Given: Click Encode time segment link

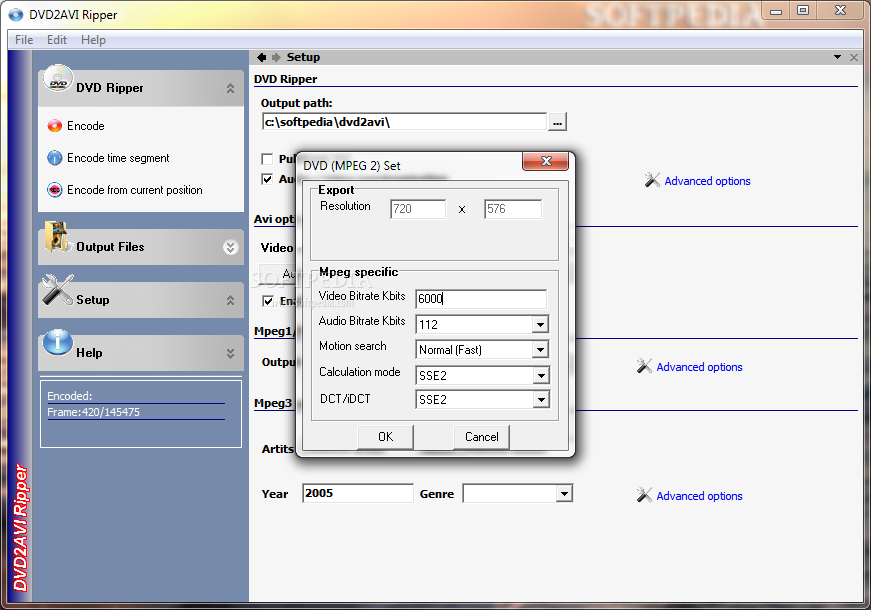Looking at the screenshot, I should 118,158.
